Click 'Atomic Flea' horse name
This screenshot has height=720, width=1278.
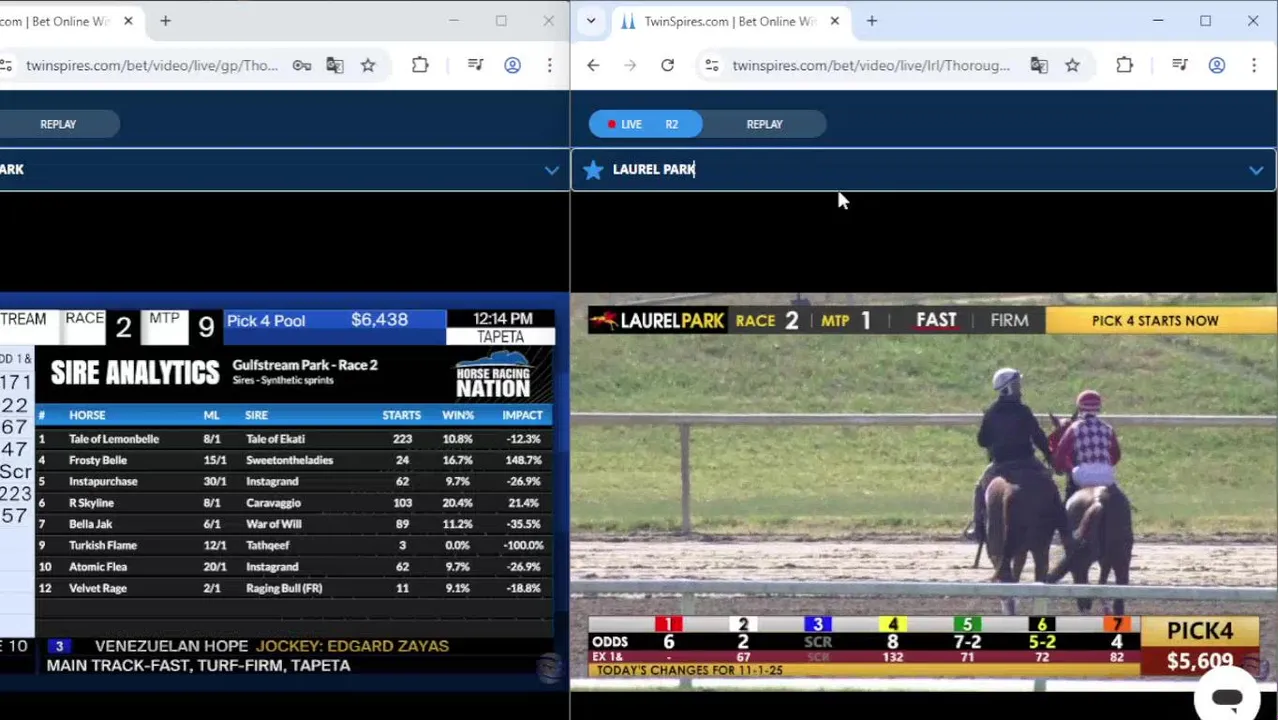point(99,567)
